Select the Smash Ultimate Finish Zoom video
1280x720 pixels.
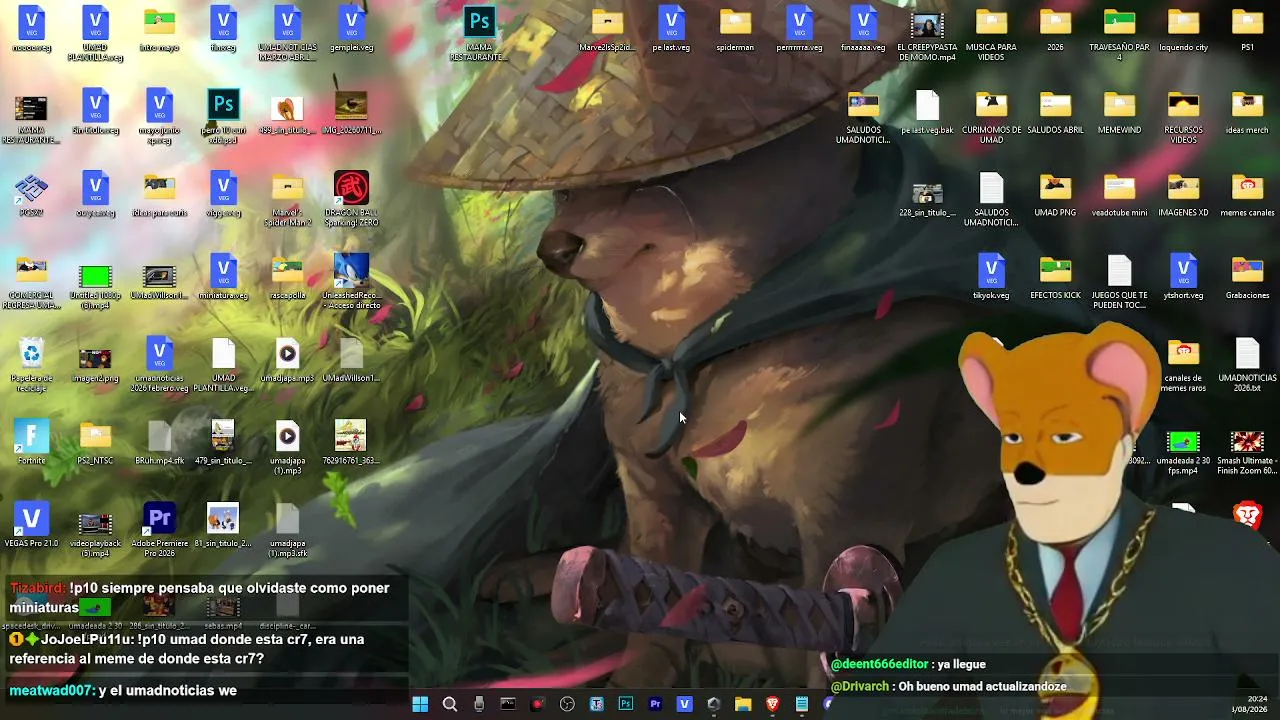[x=1247, y=453]
